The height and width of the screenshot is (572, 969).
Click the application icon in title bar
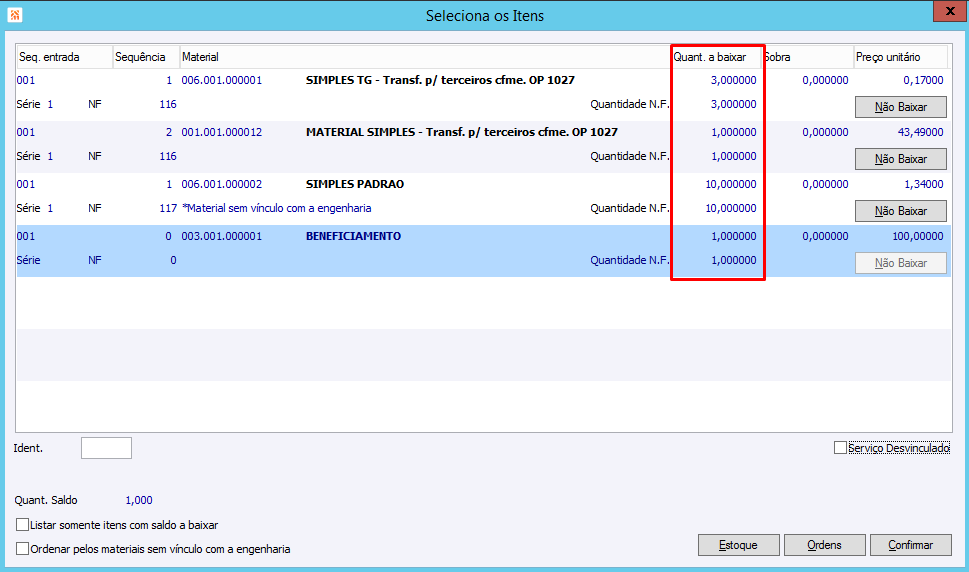15,15
